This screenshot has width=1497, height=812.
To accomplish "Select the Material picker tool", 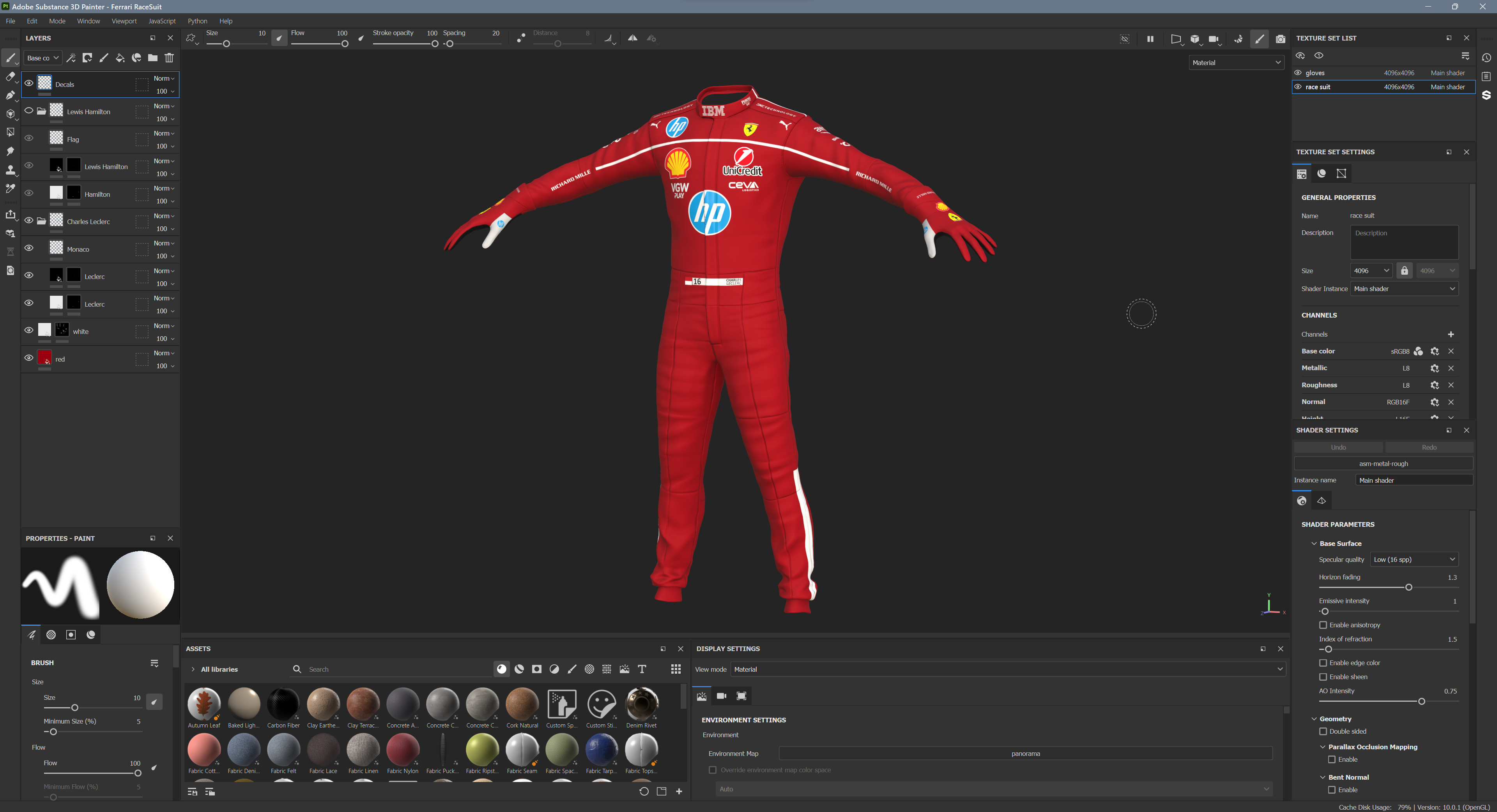I will [x=11, y=188].
